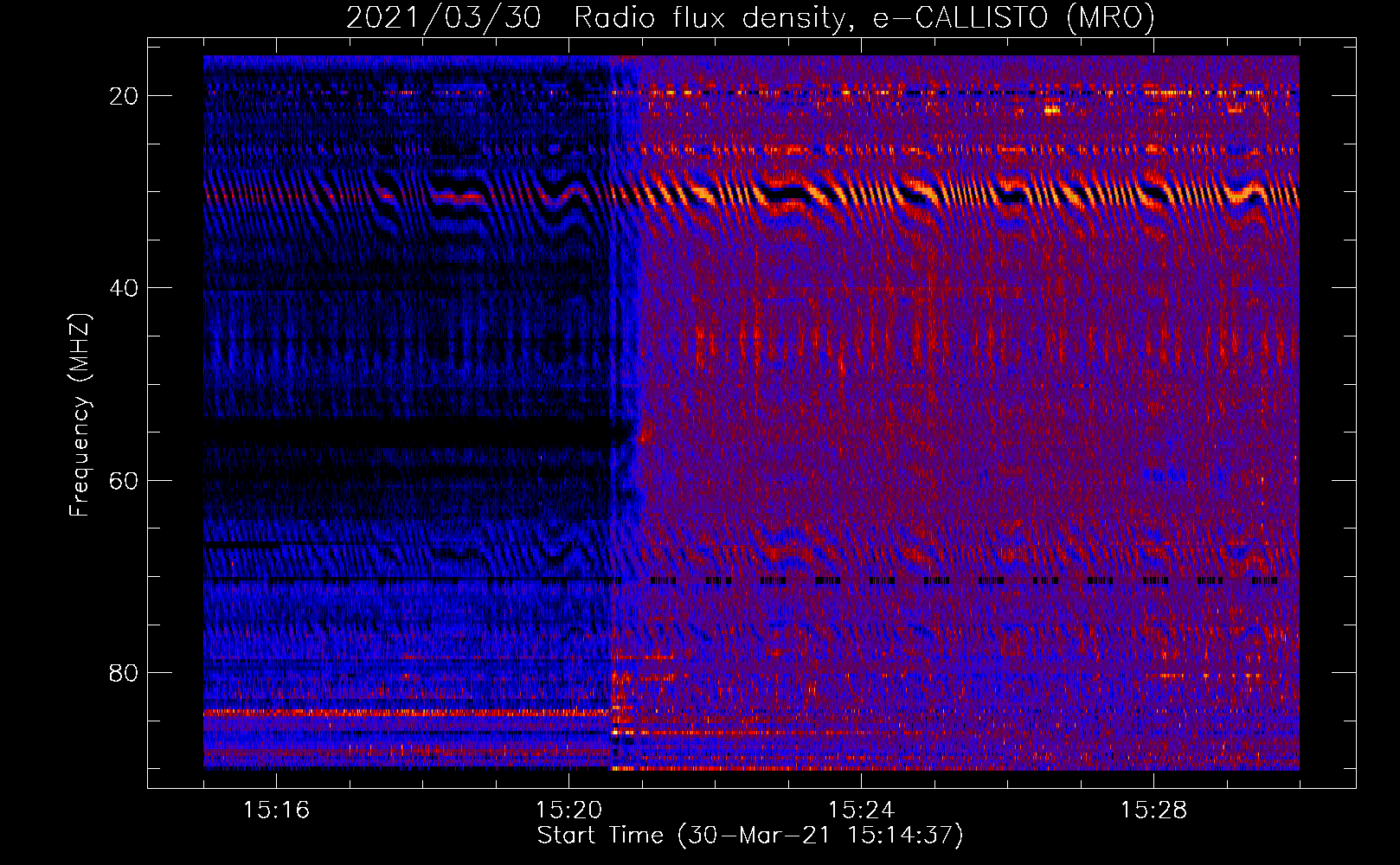This screenshot has height=865, width=1400.
Task: Click the '15:16' time tick label
Action: (x=276, y=810)
